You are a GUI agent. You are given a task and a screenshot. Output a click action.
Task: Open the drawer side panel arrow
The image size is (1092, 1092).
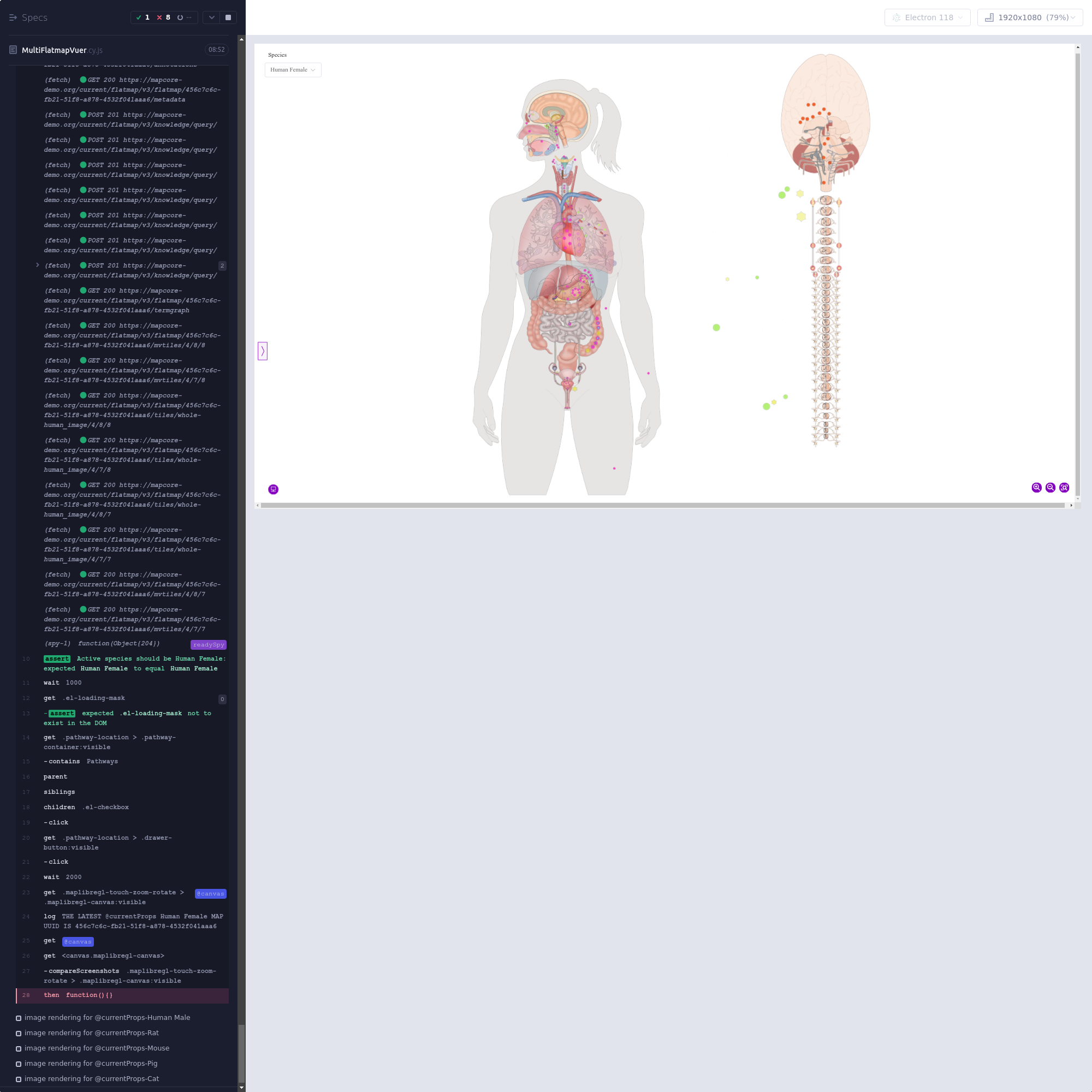point(262,351)
